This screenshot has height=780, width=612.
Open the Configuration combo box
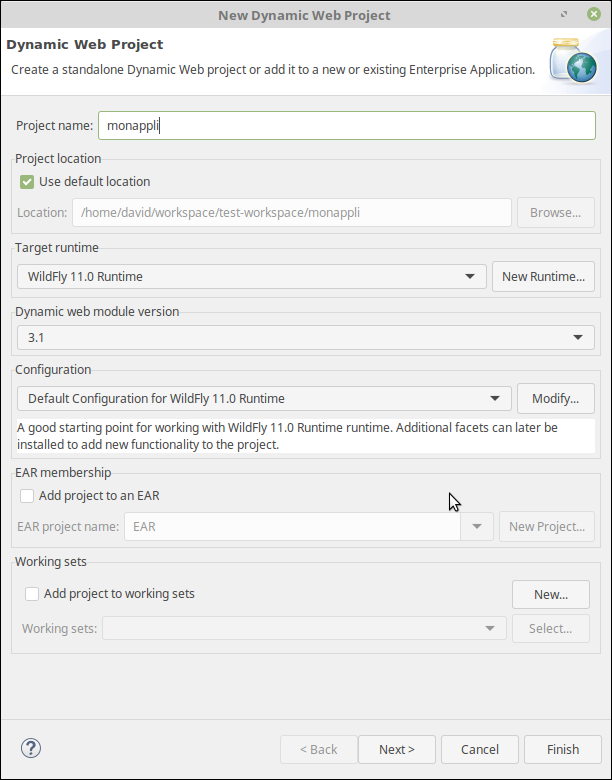tap(264, 399)
